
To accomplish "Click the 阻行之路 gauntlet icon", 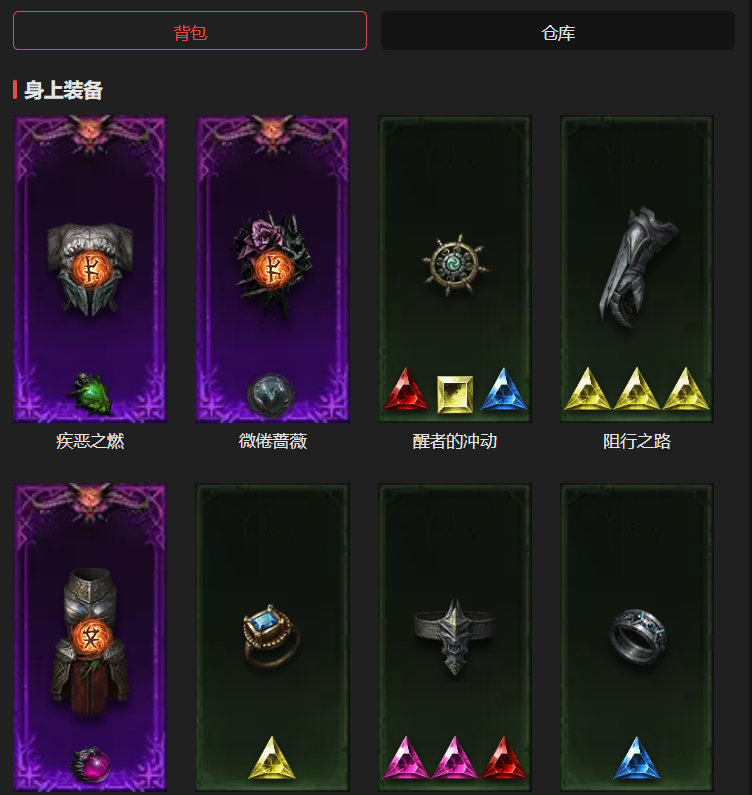I will [637, 267].
